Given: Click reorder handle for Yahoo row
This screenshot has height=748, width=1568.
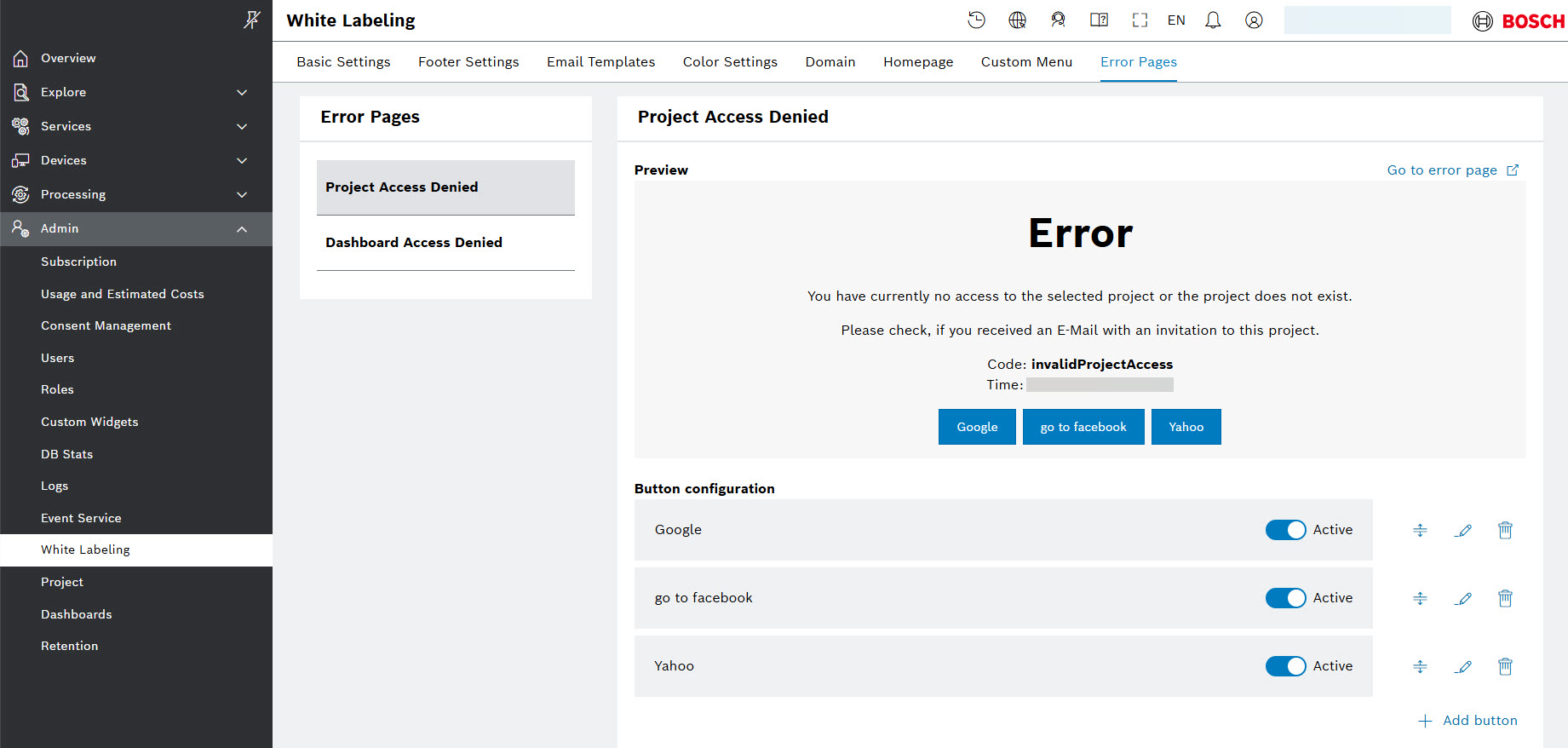Looking at the screenshot, I should coord(1420,666).
